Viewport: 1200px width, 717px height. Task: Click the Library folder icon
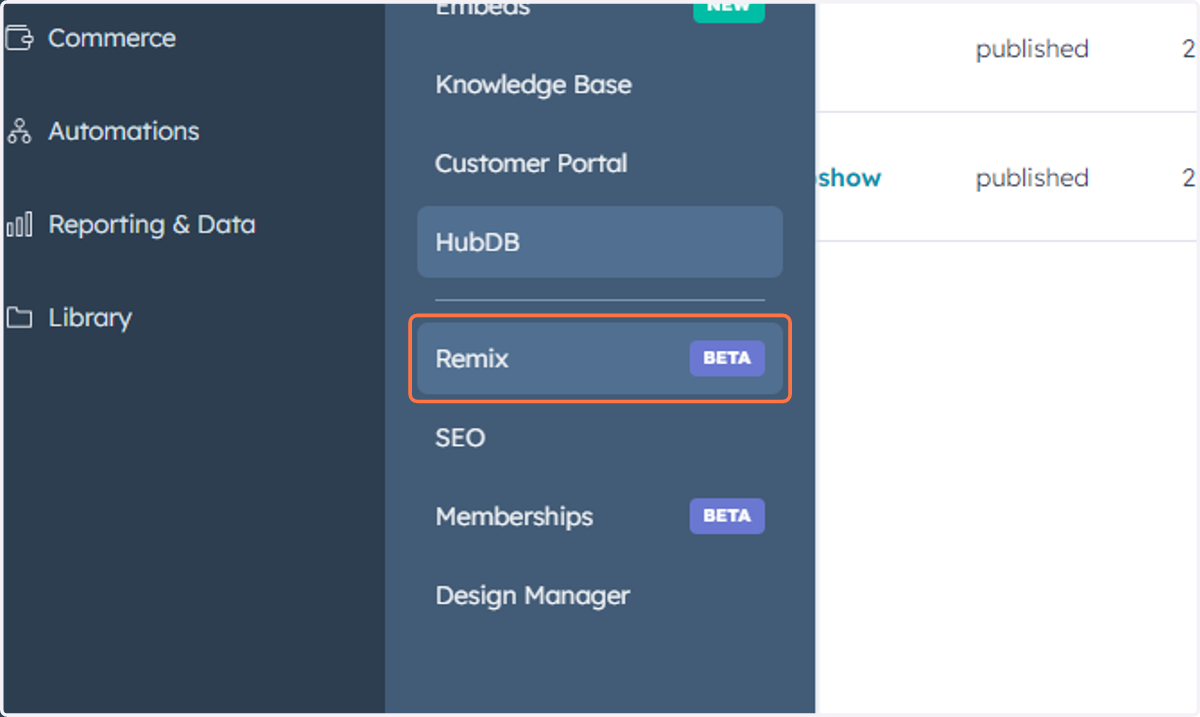[19, 318]
